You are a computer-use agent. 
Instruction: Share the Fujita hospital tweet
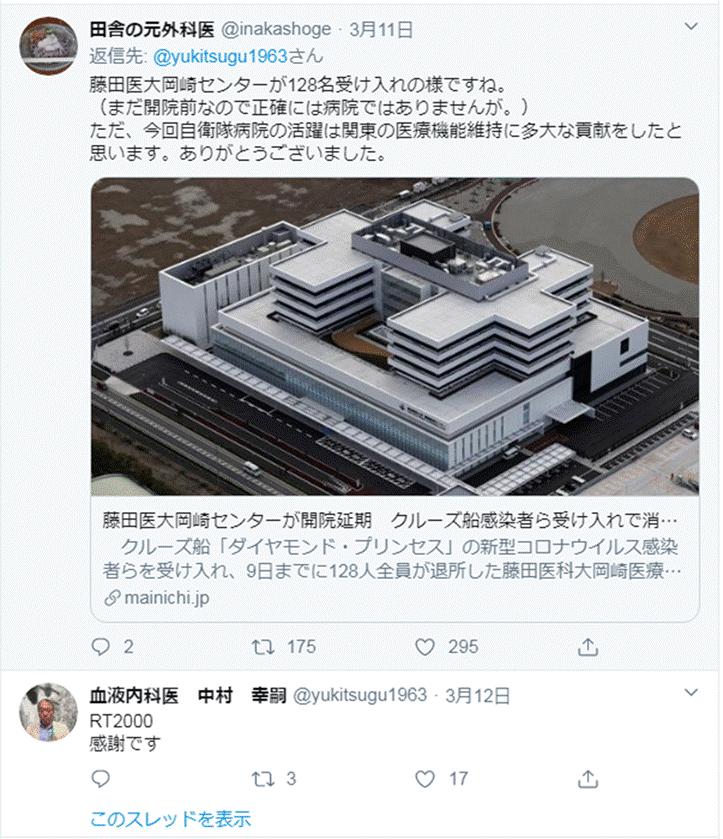pos(588,647)
